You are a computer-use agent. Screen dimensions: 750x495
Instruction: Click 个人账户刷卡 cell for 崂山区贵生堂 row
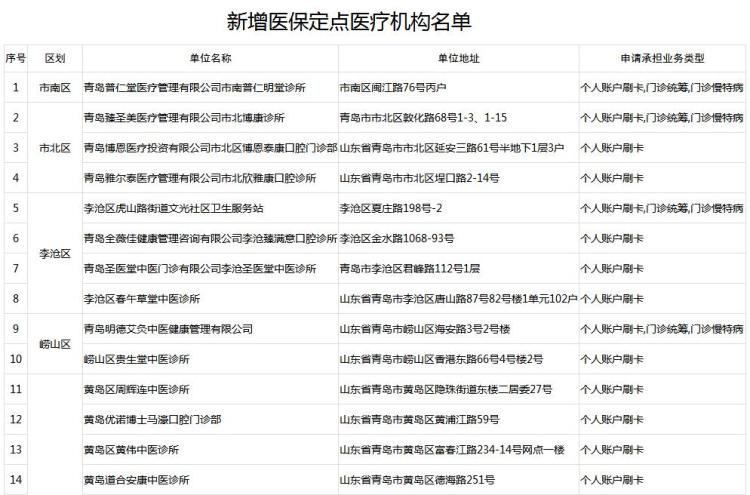[662, 359]
